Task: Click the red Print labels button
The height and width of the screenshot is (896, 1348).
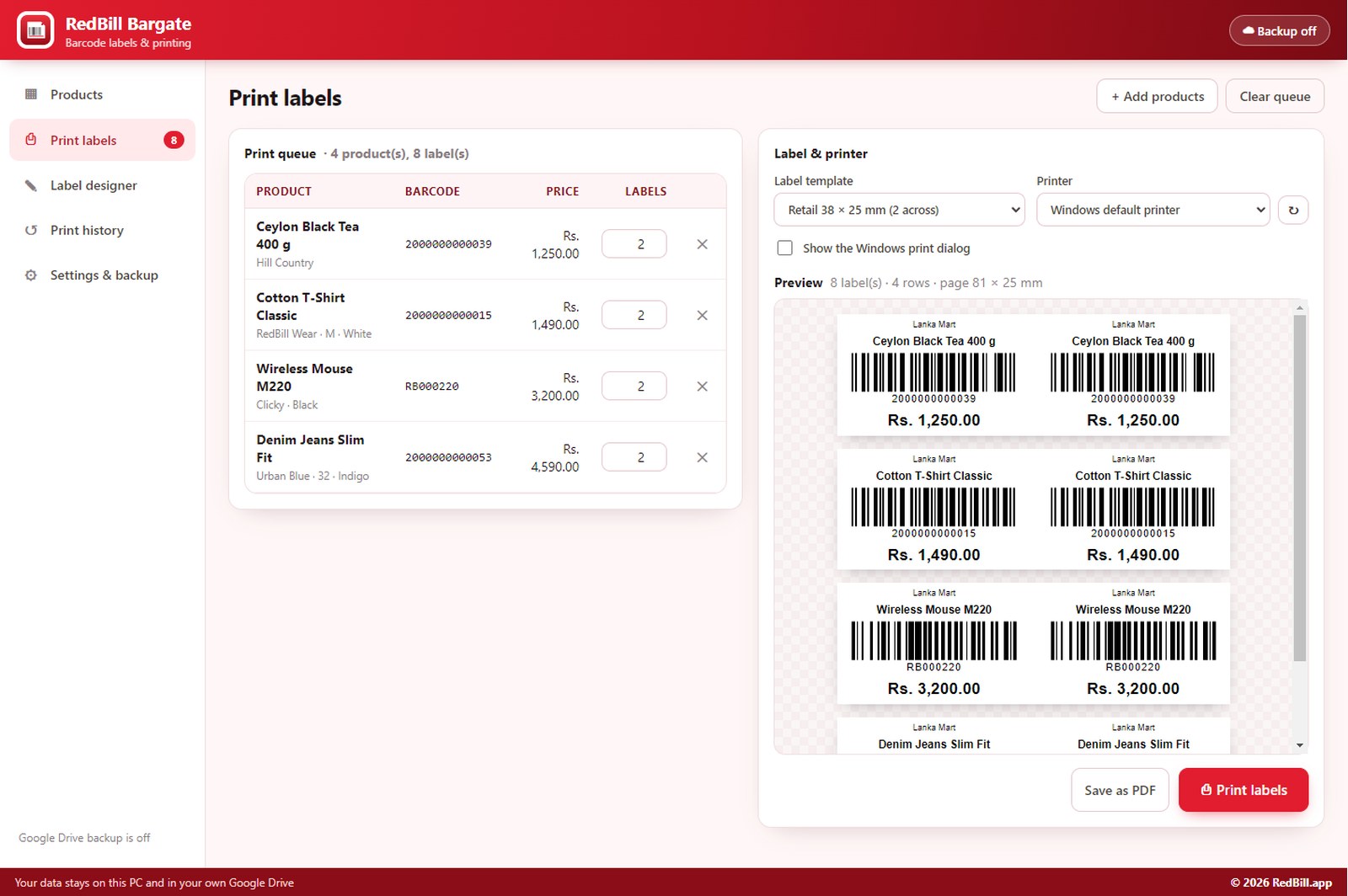Action: coord(1244,790)
